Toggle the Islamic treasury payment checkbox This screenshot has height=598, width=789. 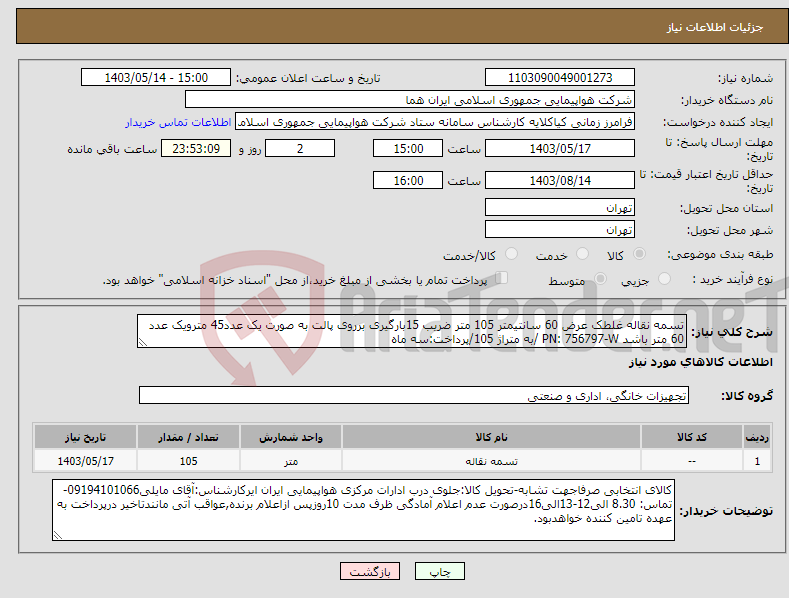pyautogui.click(x=502, y=278)
